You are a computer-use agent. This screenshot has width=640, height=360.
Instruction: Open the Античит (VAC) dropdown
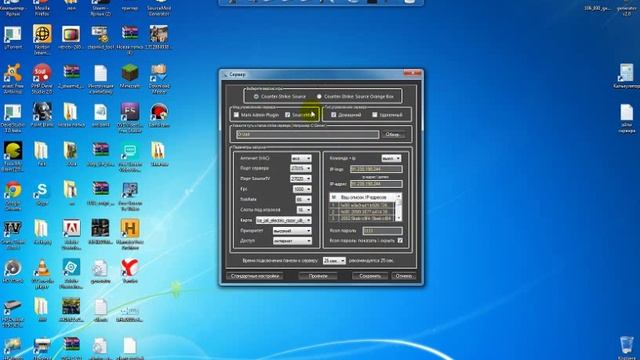(301, 158)
